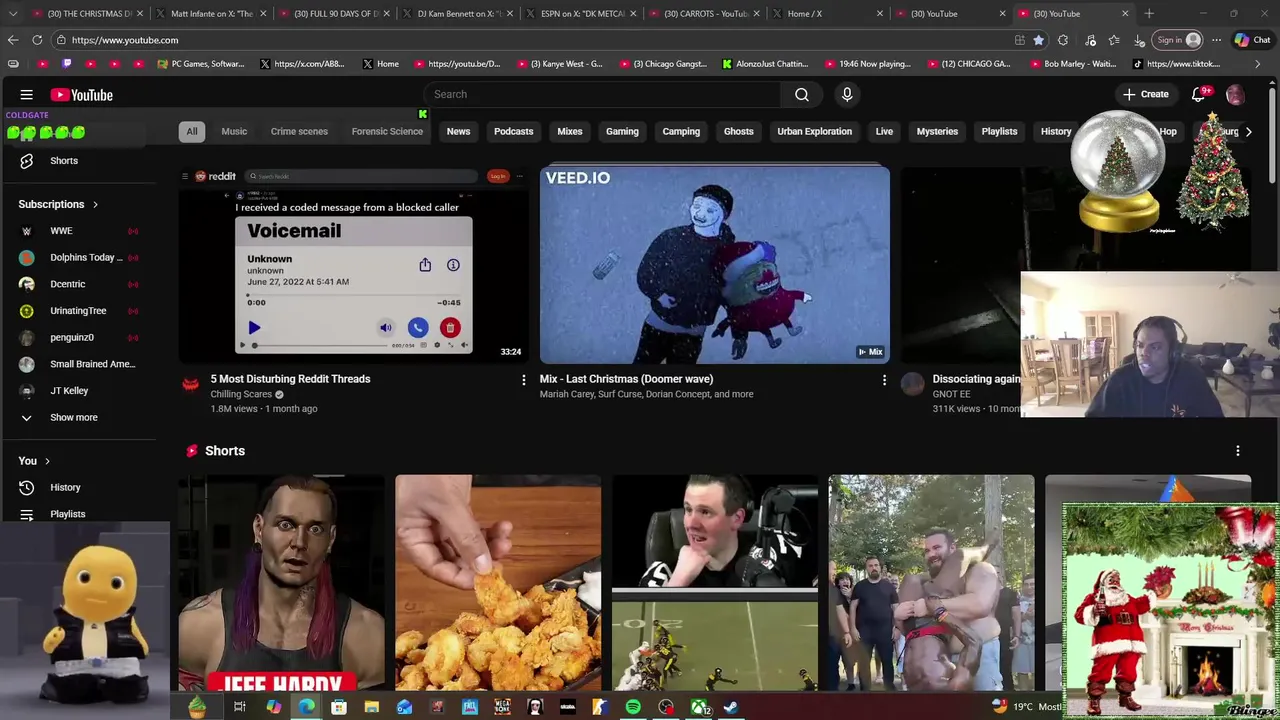Open the Last Christmas Doomer wave thumbnail
Screen dimensions: 1280x720
pos(714,264)
